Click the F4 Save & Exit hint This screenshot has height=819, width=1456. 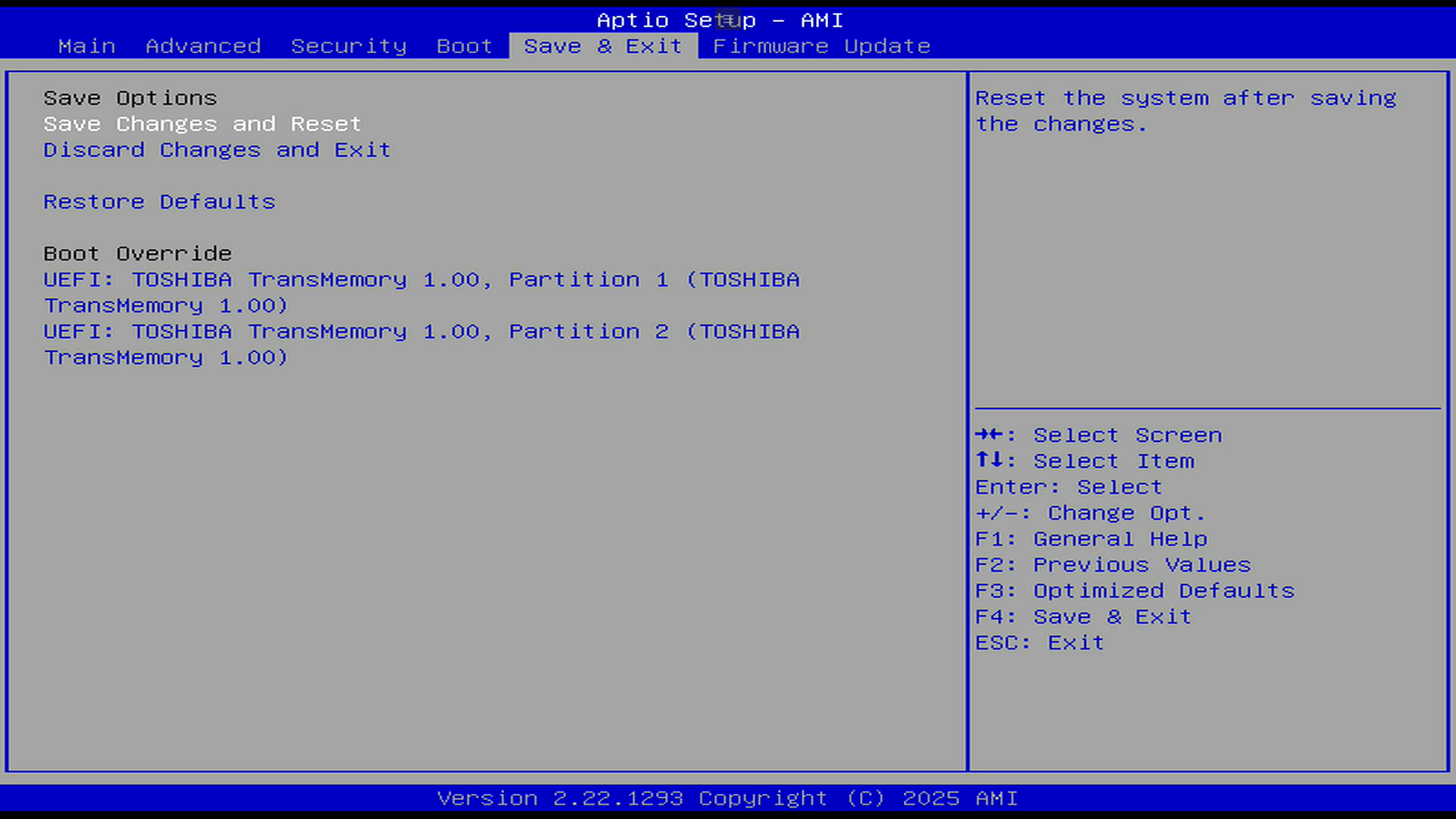1083,617
